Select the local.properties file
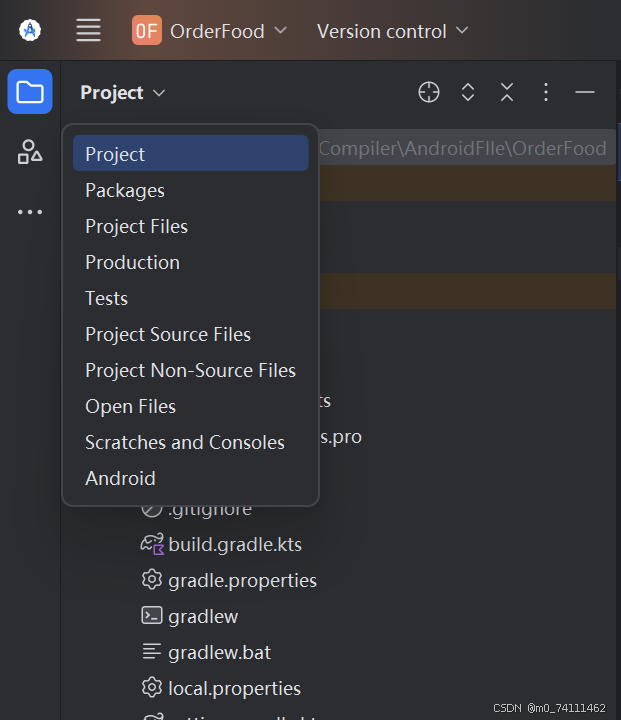621x720 pixels. [x=235, y=689]
